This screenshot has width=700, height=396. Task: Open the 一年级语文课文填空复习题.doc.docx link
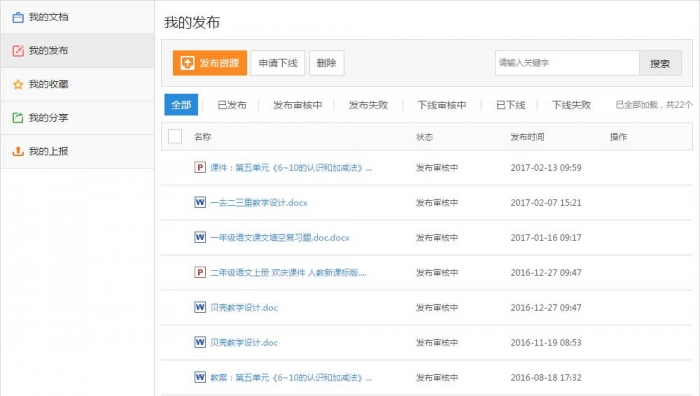[x=280, y=237]
